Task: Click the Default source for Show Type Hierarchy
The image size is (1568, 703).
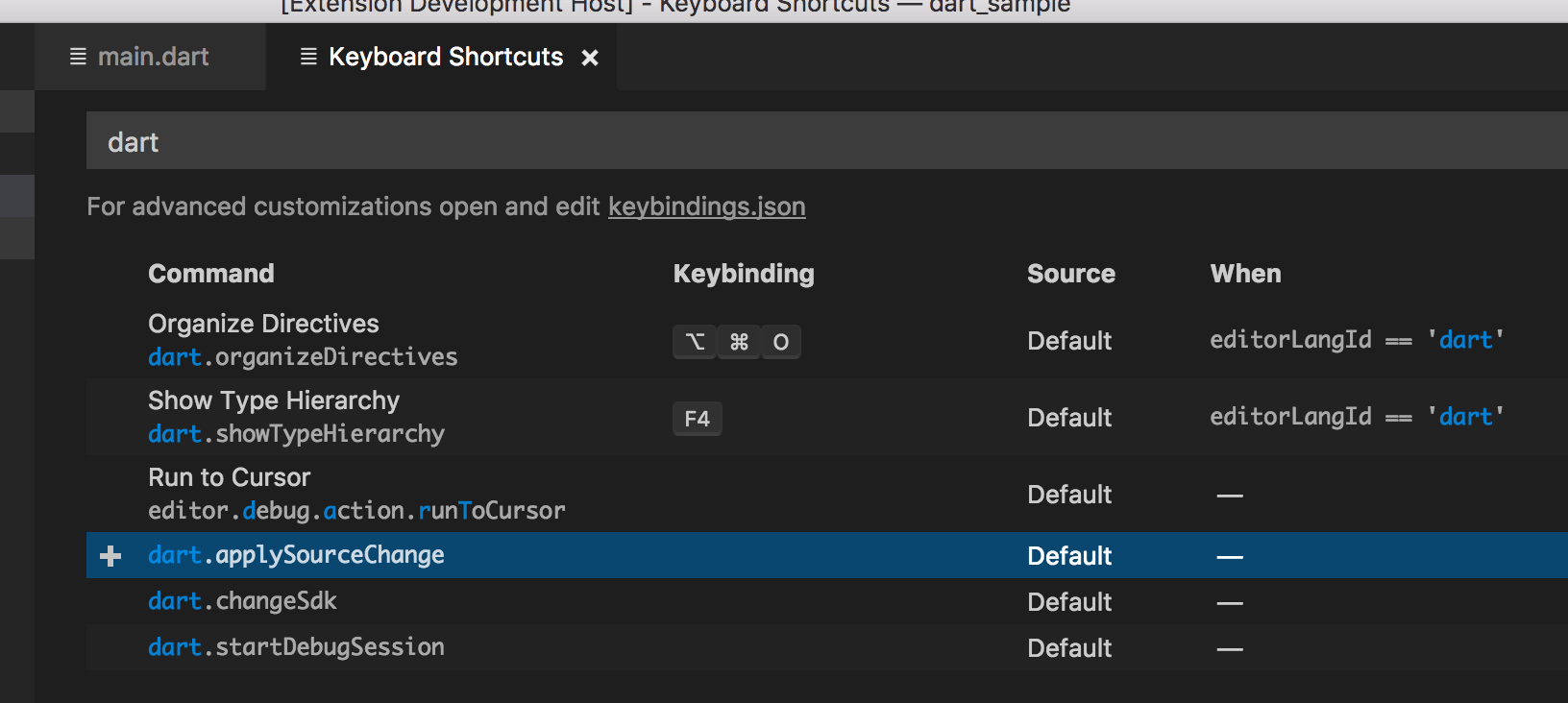Action: coord(1069,418)
